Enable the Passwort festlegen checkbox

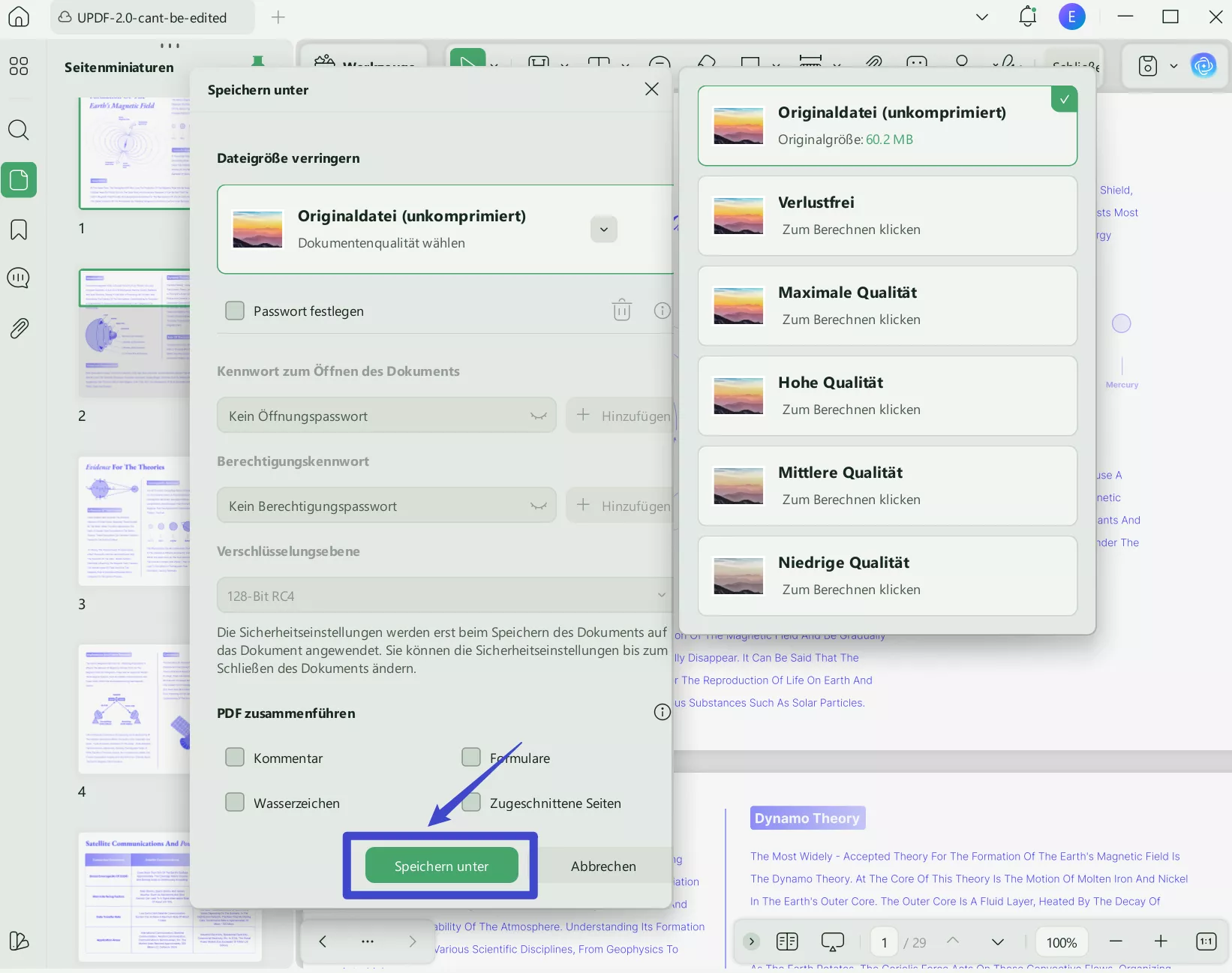235,311
